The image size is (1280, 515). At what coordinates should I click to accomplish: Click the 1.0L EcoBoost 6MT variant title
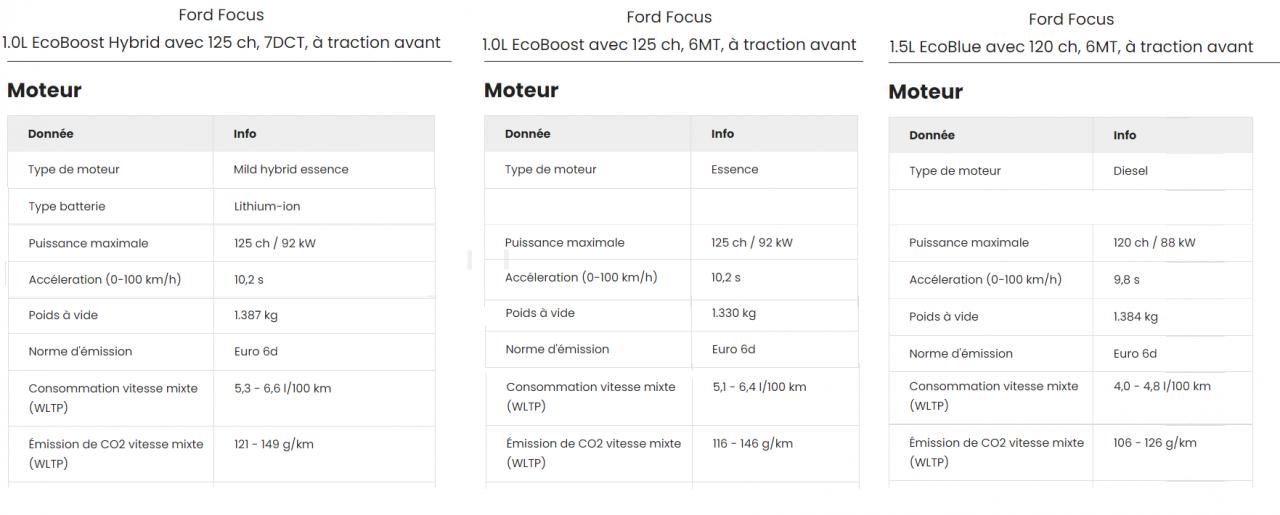pyautogui.click(x=669, y=44)
